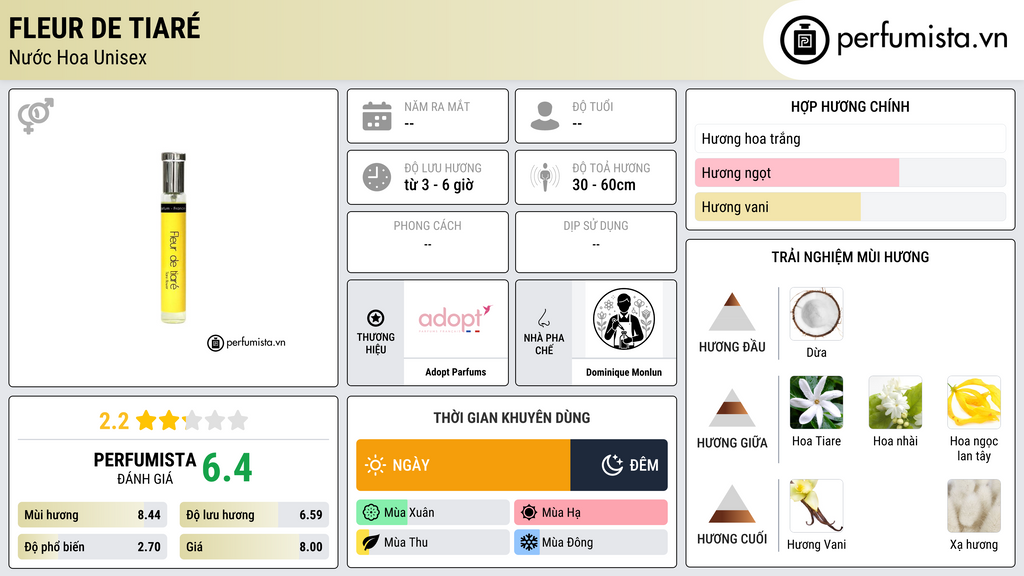The width and height of the screenshot is (1024, 576).
Task: Click the star badge icon above Thương hiệu
Action: pyautogui.click(x=376, y=318)
